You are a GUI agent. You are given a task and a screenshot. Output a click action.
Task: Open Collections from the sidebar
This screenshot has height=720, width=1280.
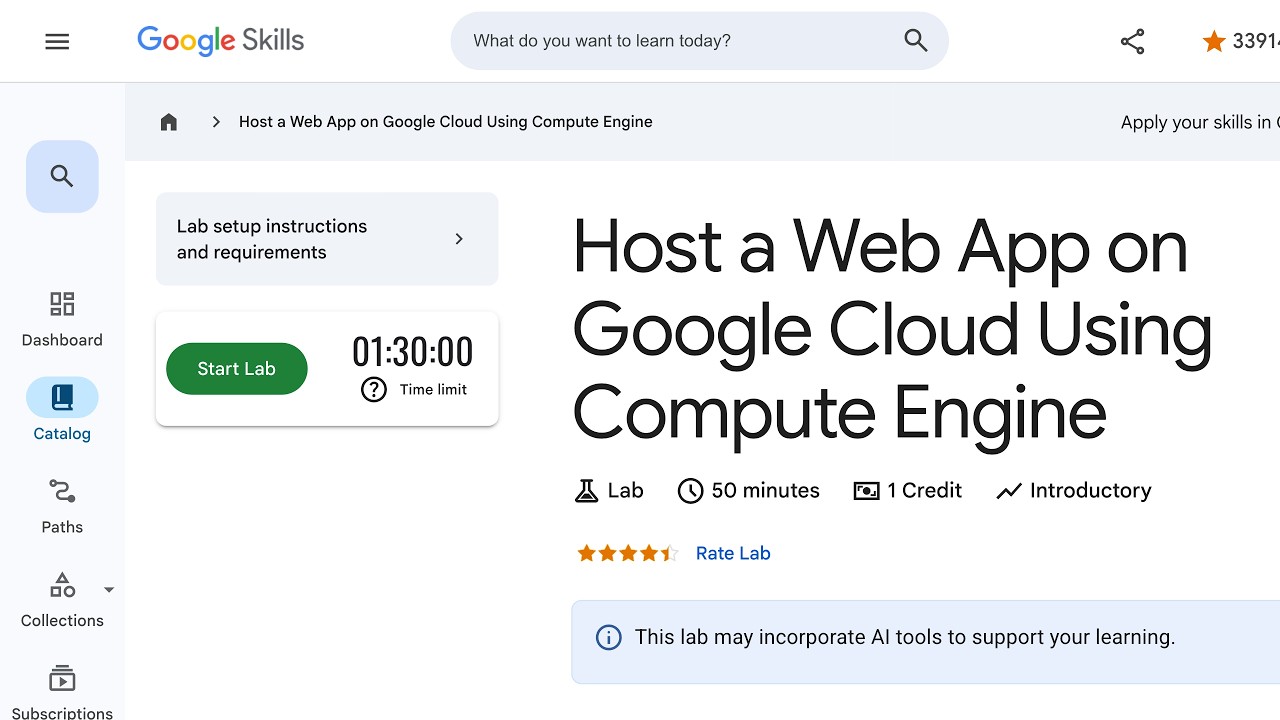pos(62,600)
